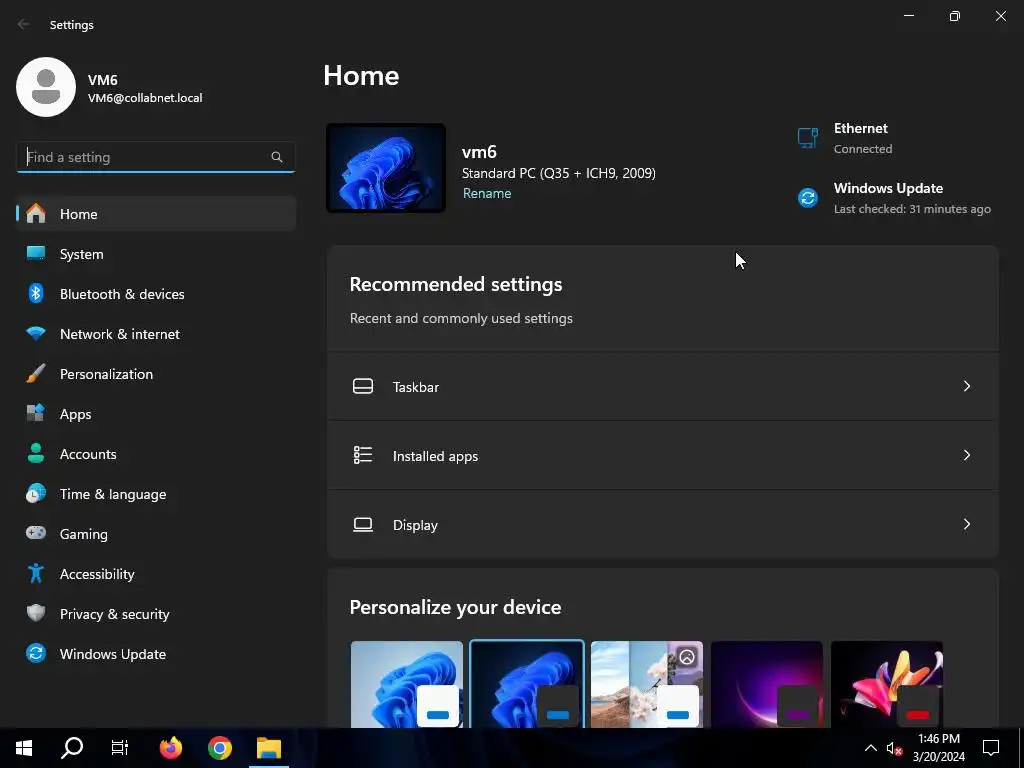
Task: Click the top-right Windows Update refresh icon
Action: point(808,197)
